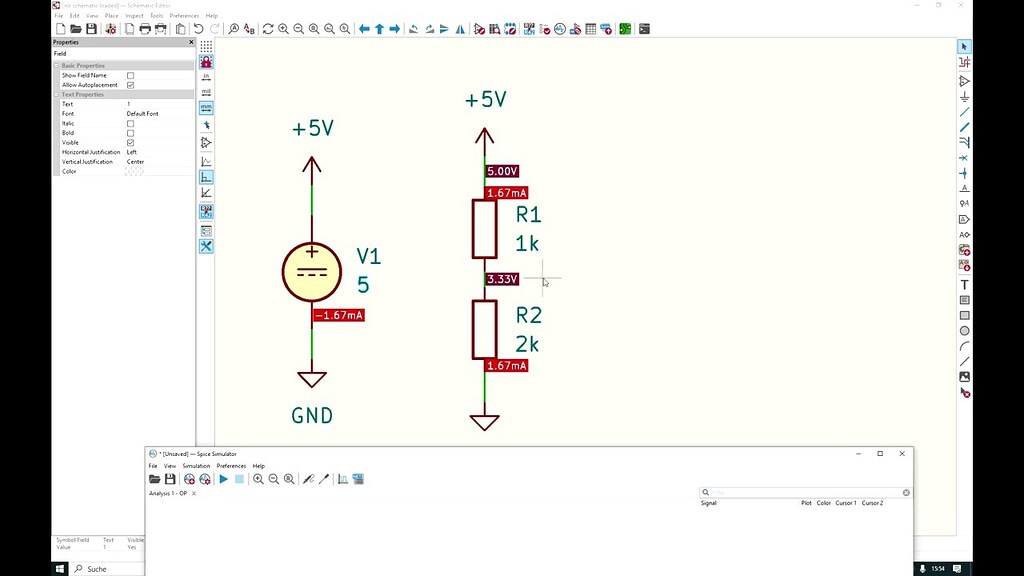Viewport: 1024px width, 576px height.
Task: Click the Save icon in Schematic Editor toolbar
Action: (x=91, y=29)
